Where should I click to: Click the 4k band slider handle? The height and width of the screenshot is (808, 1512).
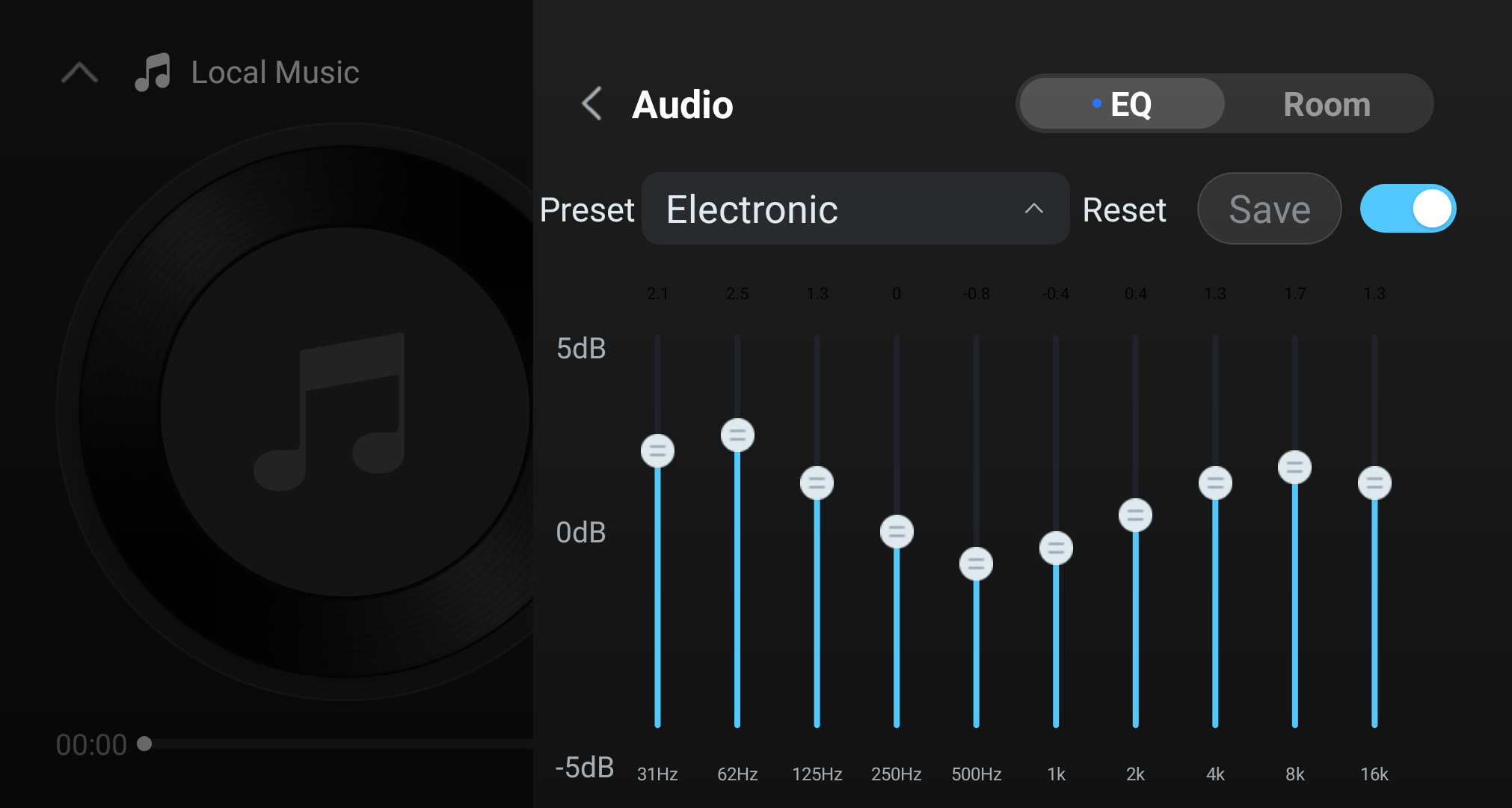coord(1215,483)
